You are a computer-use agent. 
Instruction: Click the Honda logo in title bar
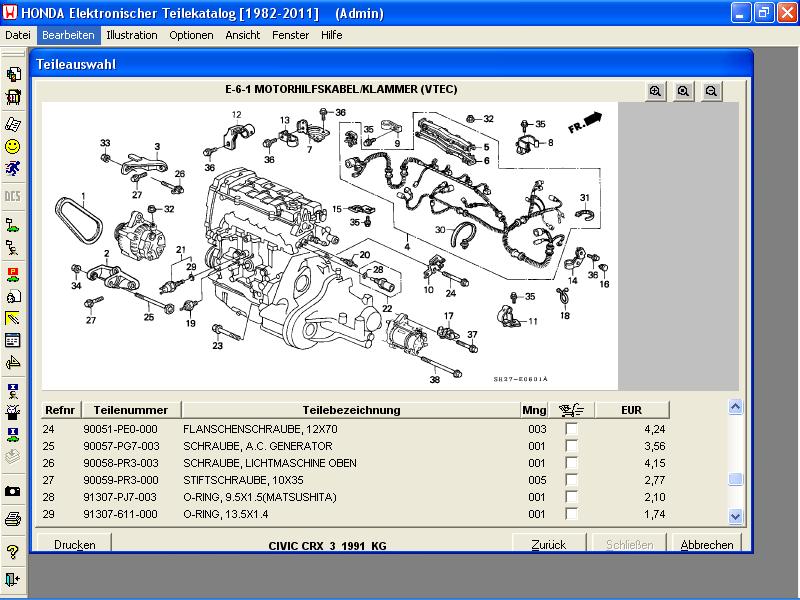[10, 12]
